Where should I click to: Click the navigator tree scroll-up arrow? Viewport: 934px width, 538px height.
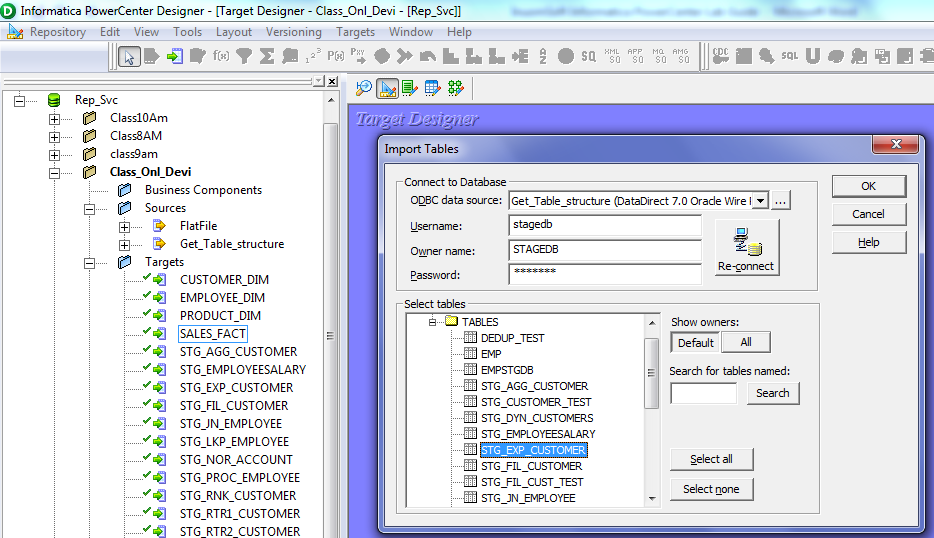[331, 100]
